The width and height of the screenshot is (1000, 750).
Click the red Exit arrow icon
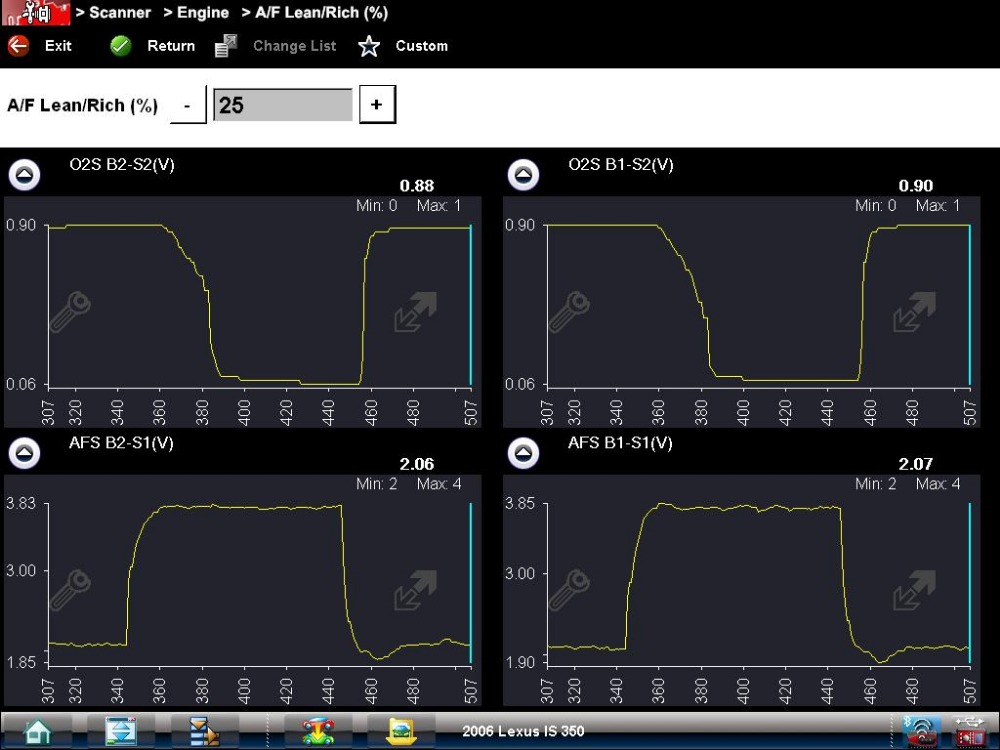pos(18,46)
